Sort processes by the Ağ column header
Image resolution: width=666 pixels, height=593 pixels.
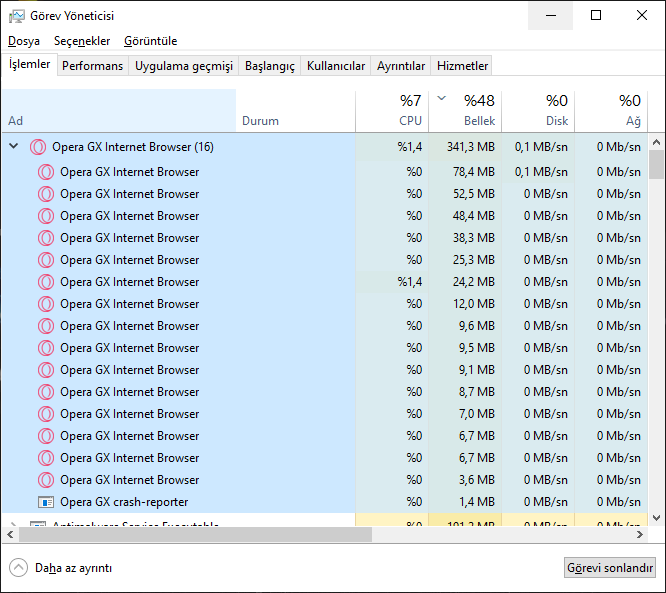point(611,111)
